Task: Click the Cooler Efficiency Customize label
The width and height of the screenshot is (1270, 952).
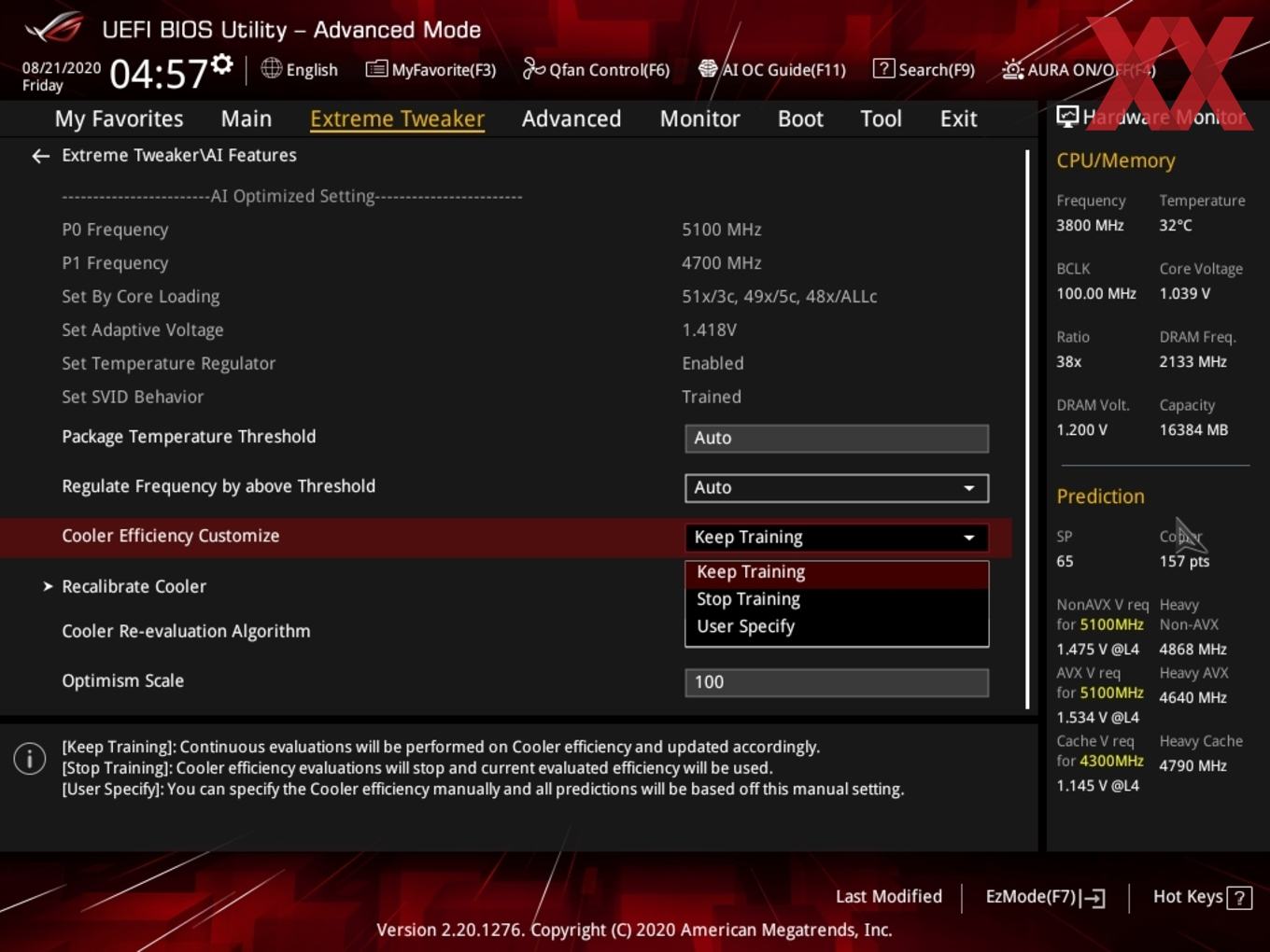Action: (x=170, y=536)
